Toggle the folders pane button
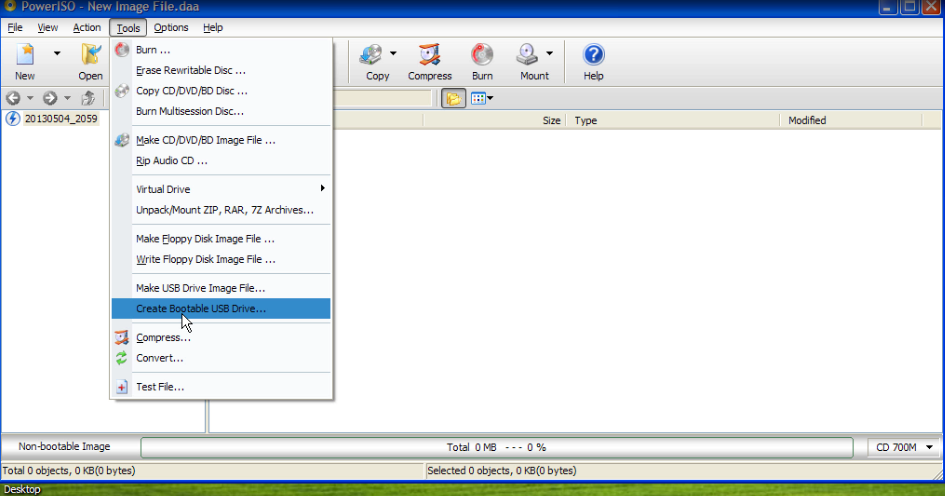 pos(453,98)
